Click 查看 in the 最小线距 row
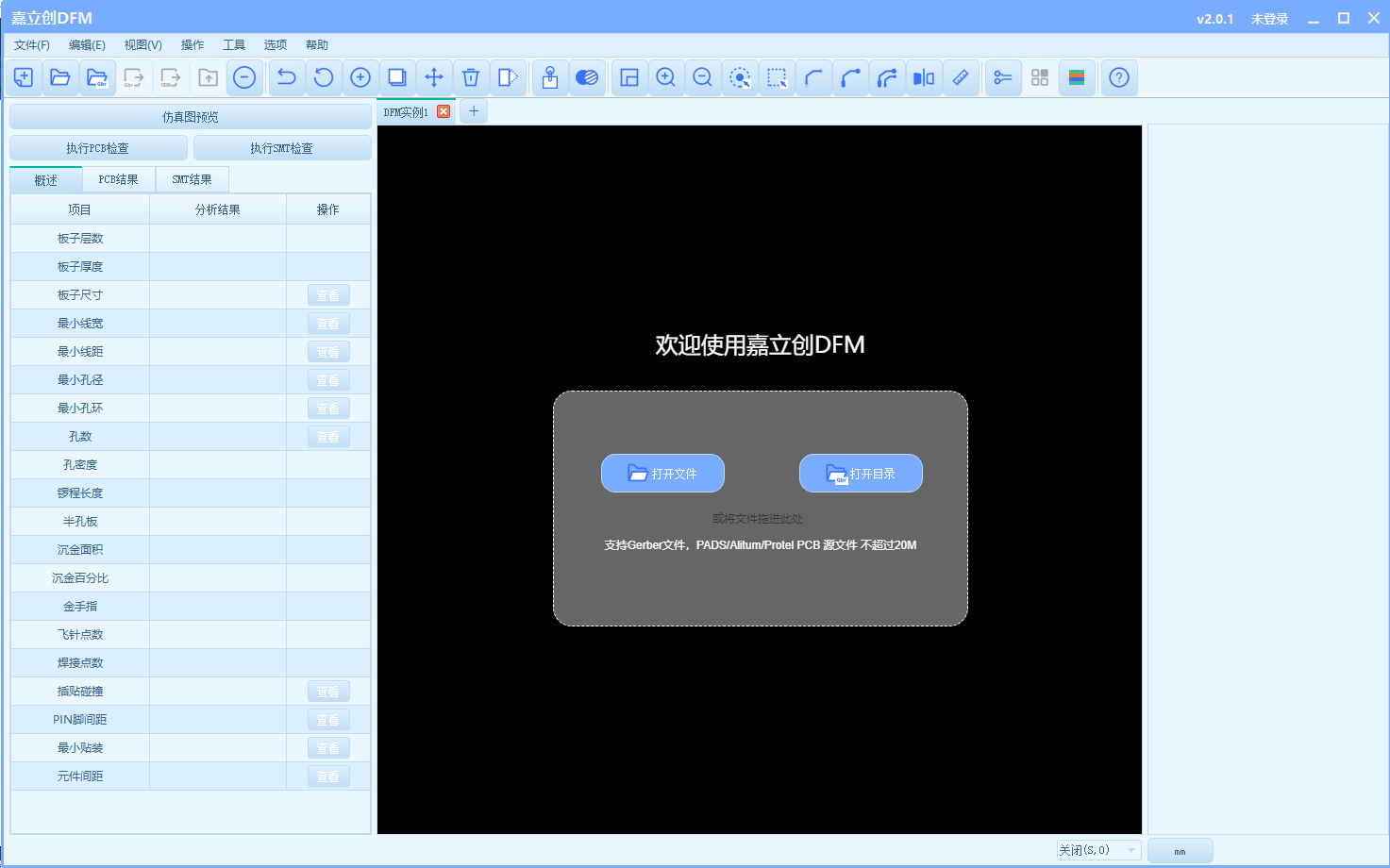 pyautogui.click(x=328, y=352)
